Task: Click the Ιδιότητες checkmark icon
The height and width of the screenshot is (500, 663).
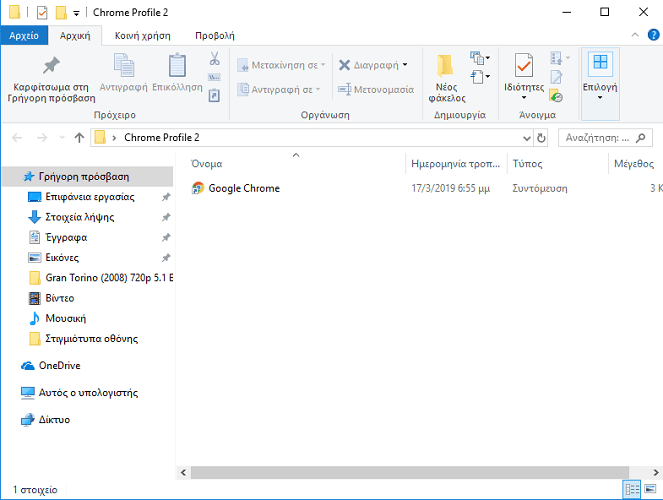Action: (x=523, y=65)
